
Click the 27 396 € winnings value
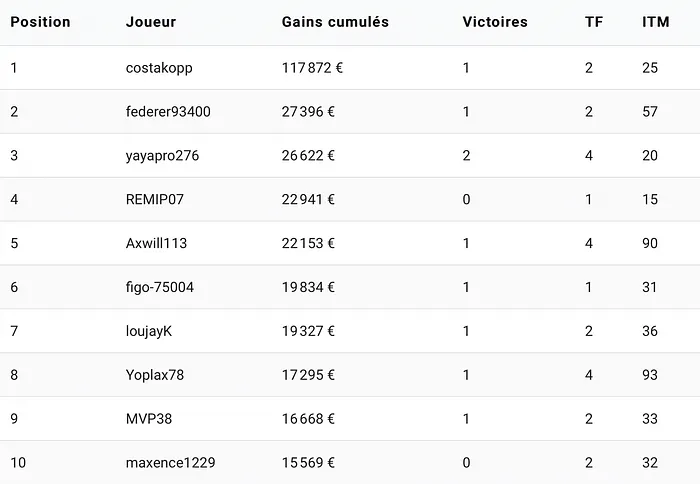point(308,112)
